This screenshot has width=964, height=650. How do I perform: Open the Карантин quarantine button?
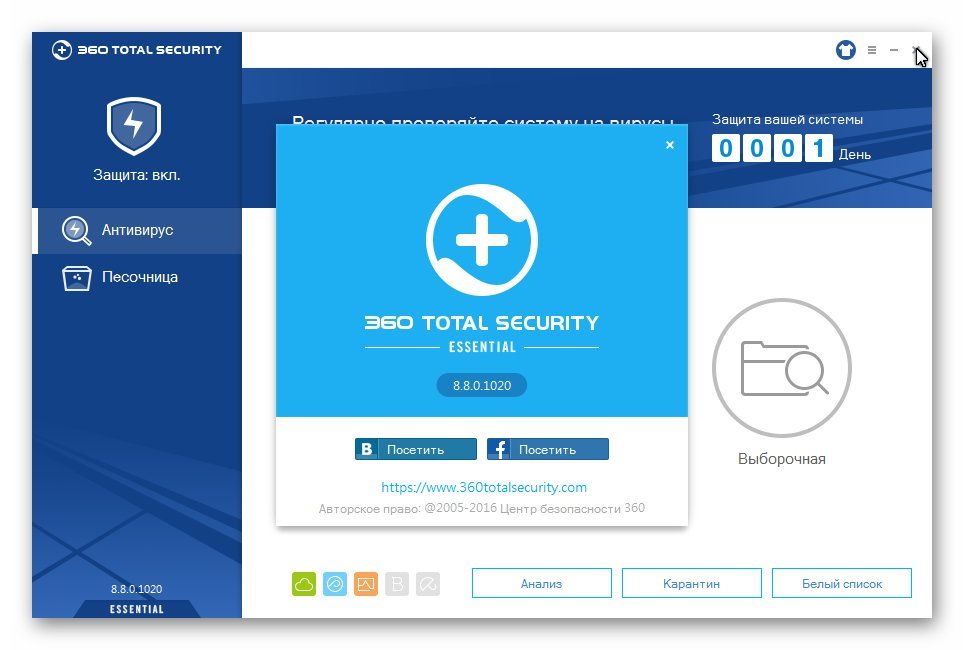tap(692, 584)
